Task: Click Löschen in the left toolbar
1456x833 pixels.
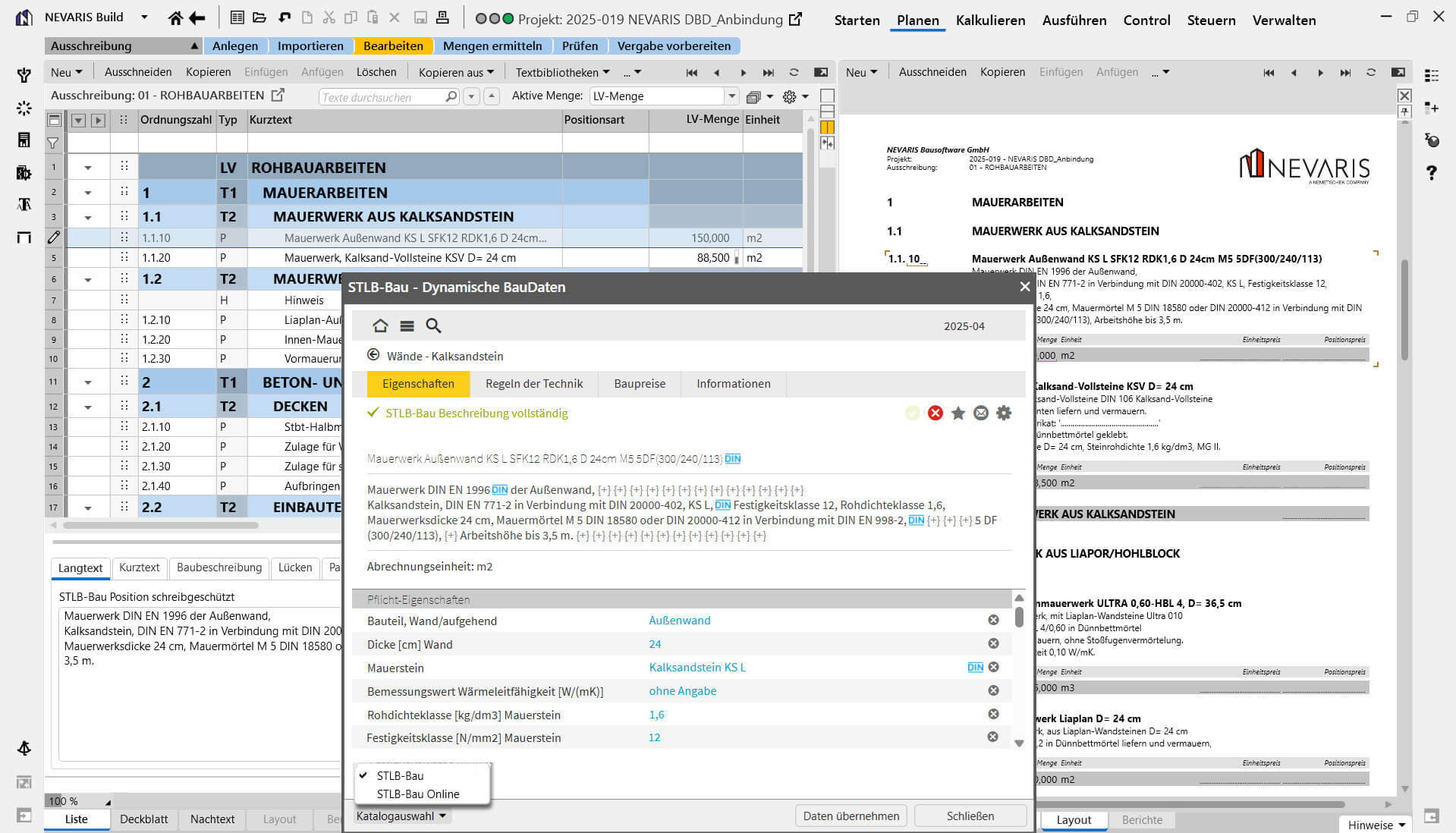Action: click(x=376, y=72)
